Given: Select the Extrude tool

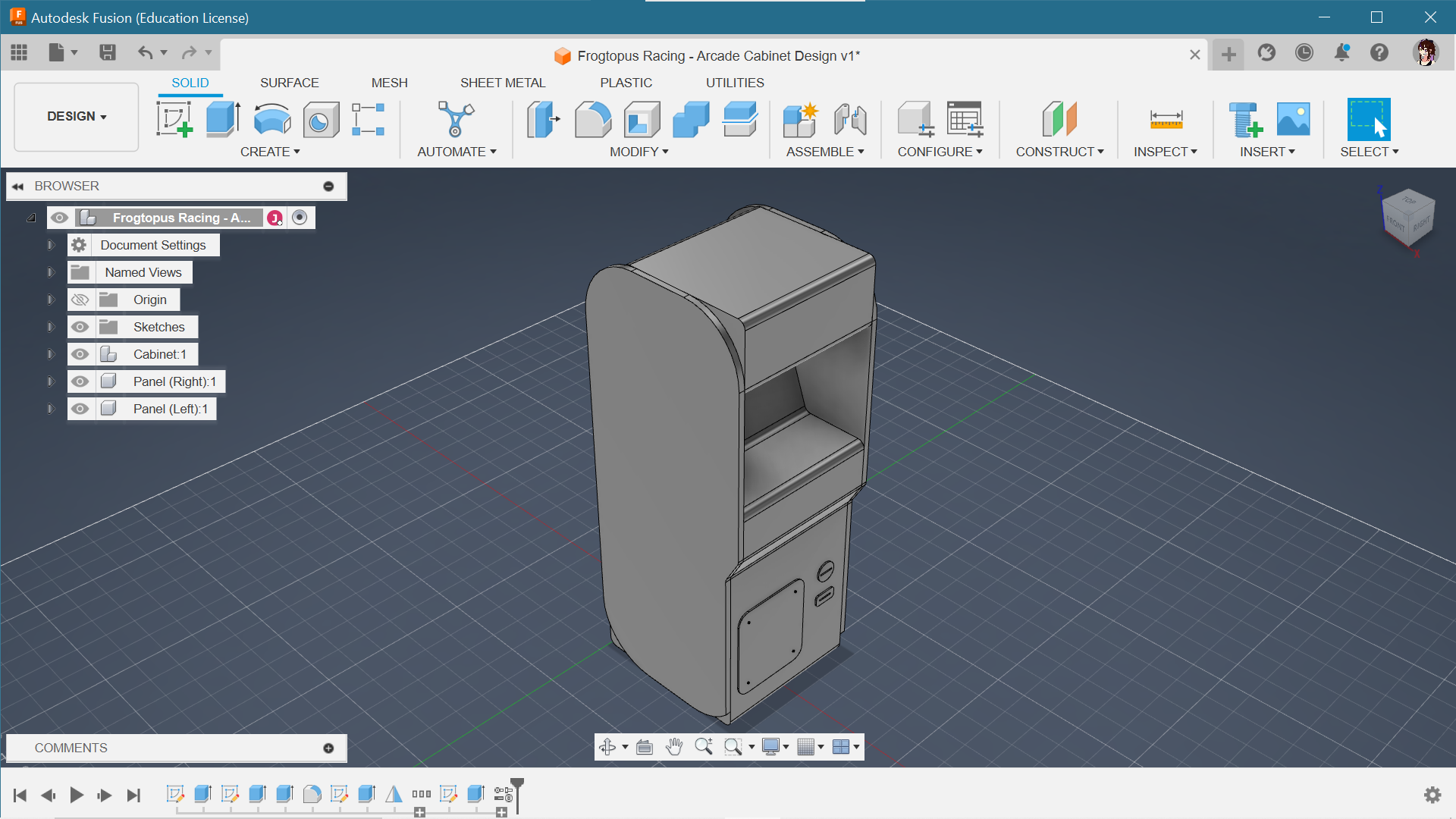Looking at the screenshot, I should tap(223, 120).
